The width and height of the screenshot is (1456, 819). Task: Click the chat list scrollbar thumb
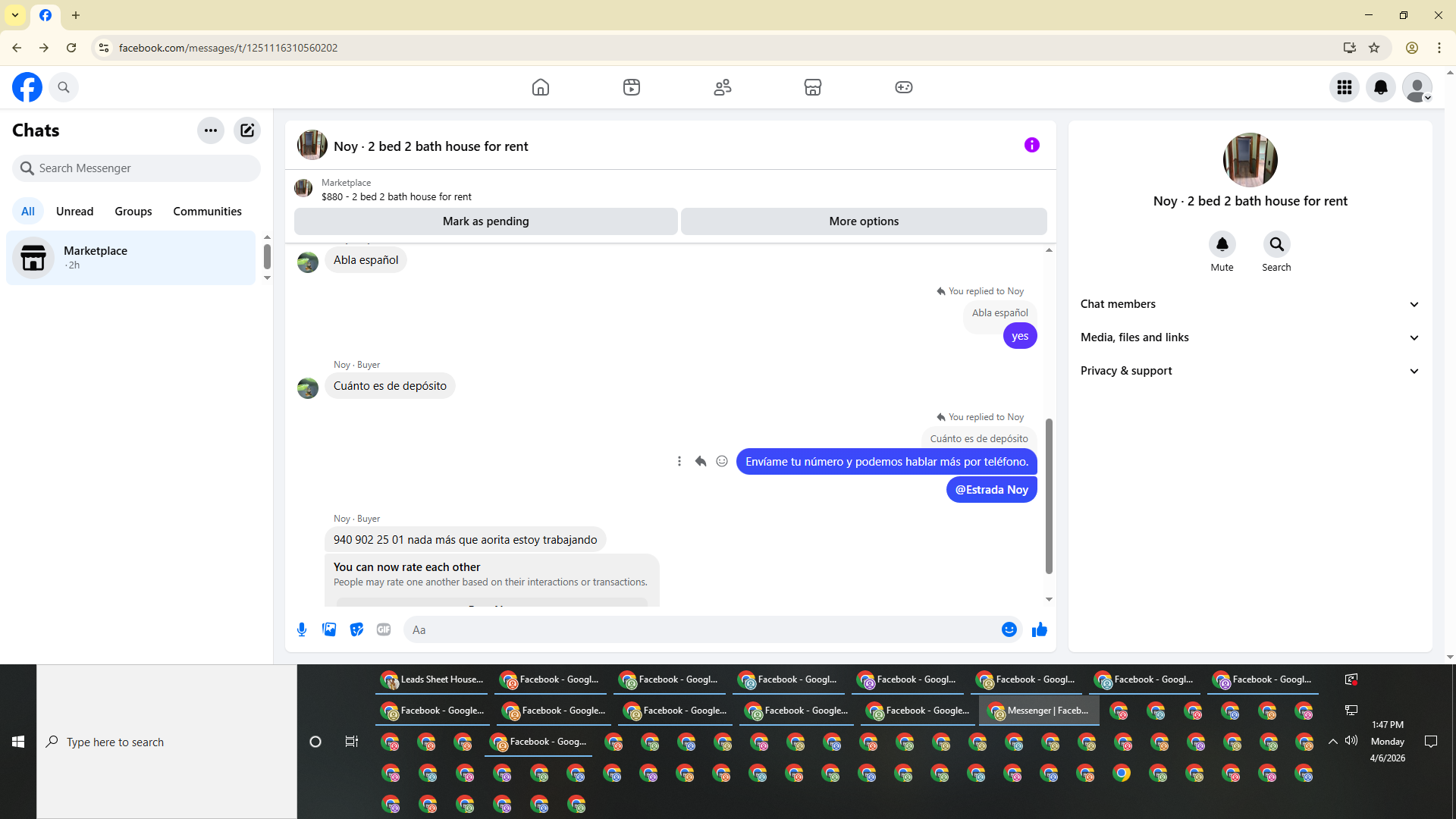[267, 257]
